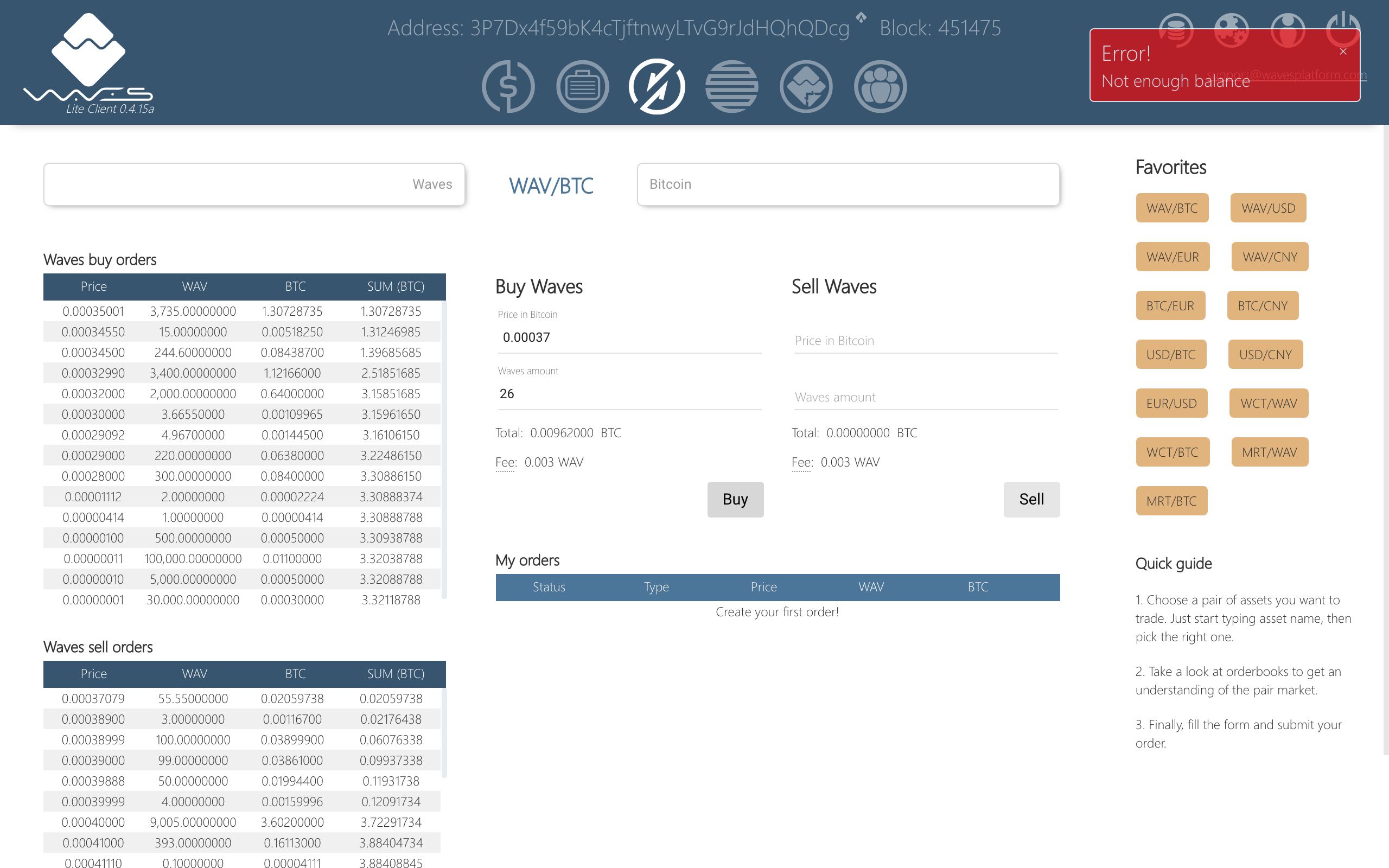Viewport: 1389px width, 868px height.
Task: Click the coins stack icon top right
Action: coord(1176,30)
